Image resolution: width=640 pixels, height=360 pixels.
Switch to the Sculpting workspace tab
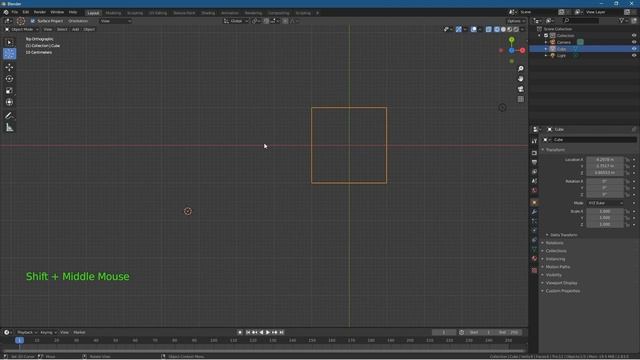click(135, 13)
